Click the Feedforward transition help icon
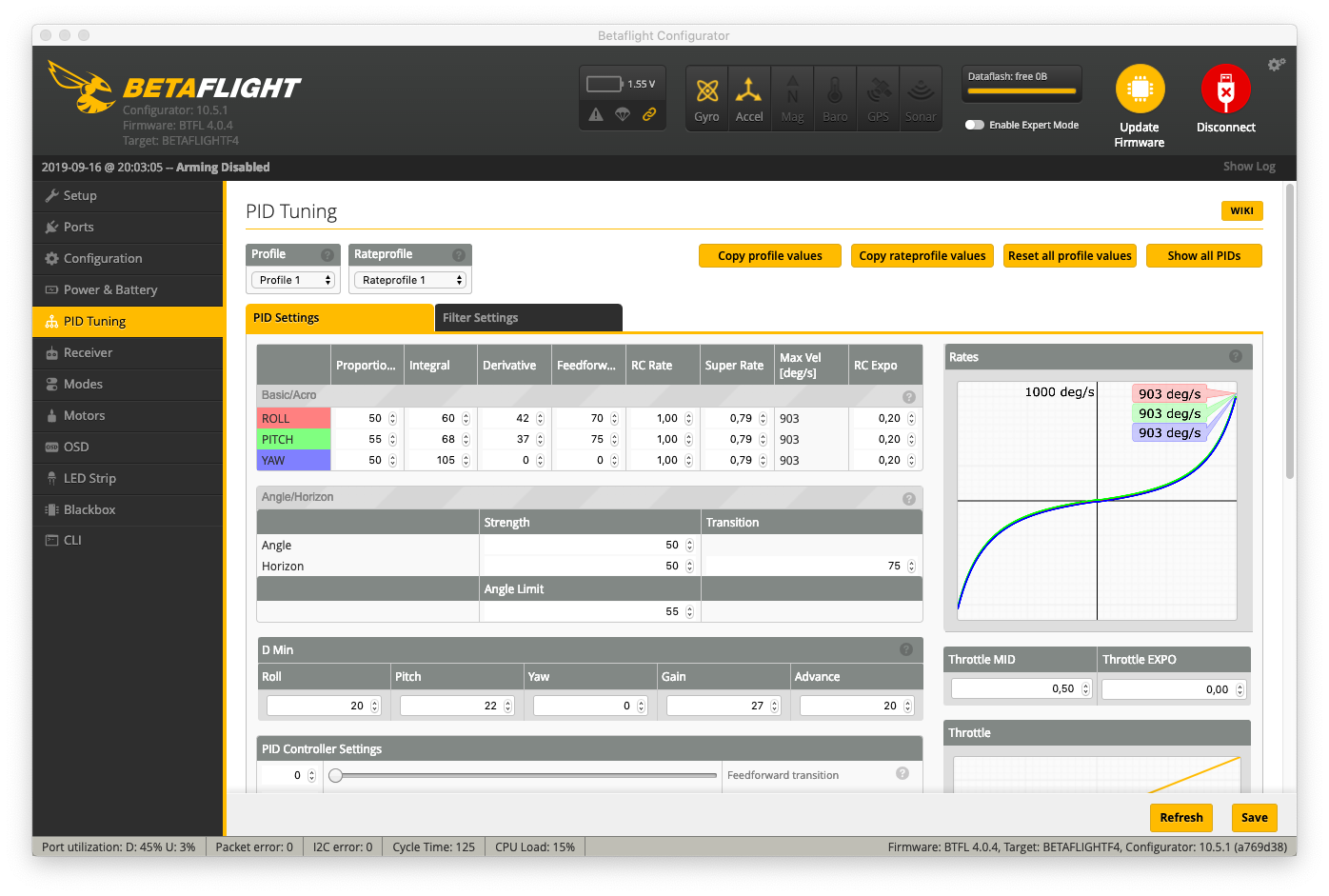The height and width of the screenshot is (896, 1329). (902, 773)
